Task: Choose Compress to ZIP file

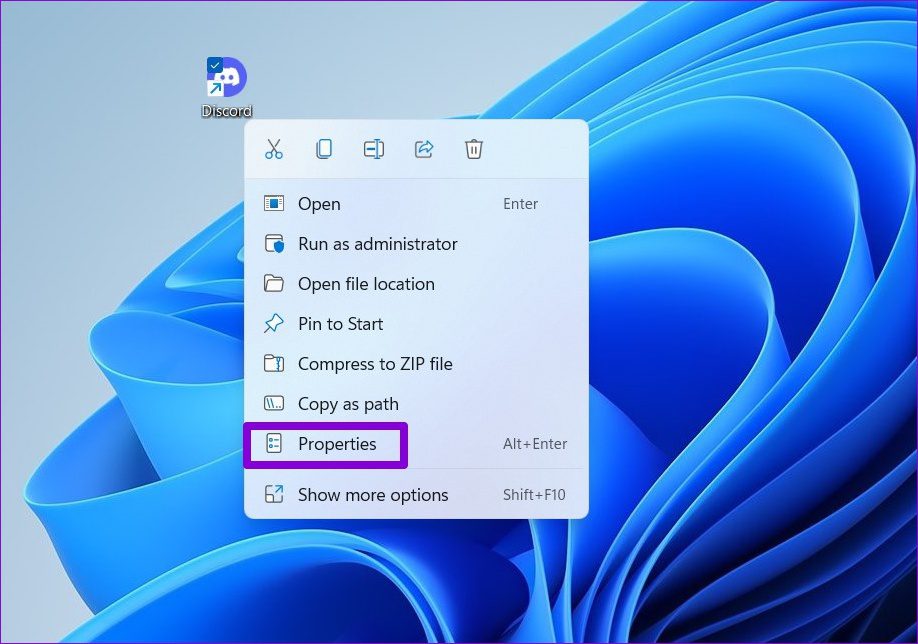Action: tap(416, 364)
